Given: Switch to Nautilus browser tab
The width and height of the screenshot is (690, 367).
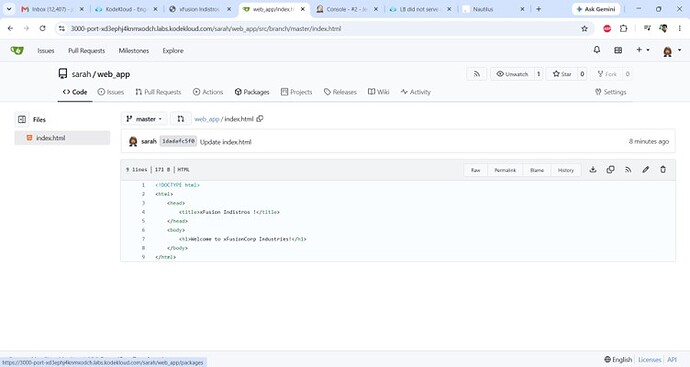Looking at the screenshot, I should coord(493,9).
